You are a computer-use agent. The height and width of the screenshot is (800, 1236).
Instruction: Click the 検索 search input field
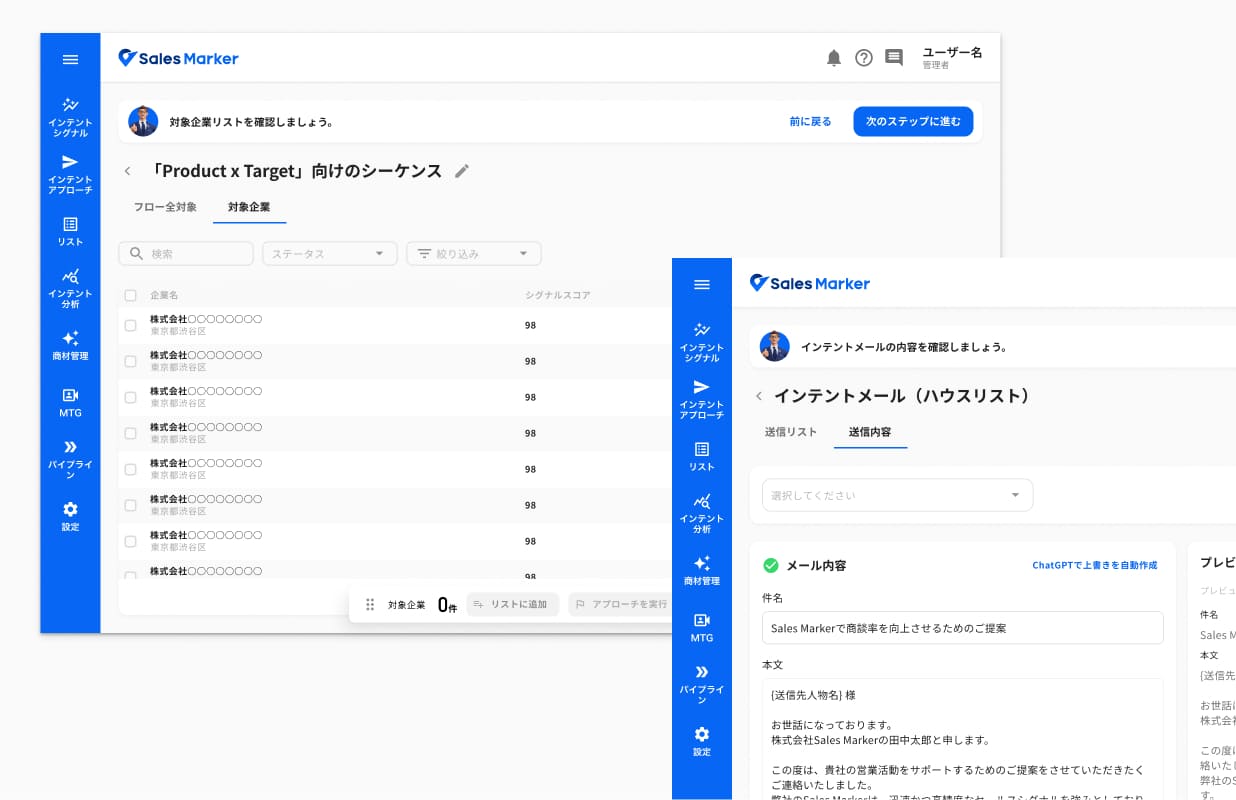(186, 254)
